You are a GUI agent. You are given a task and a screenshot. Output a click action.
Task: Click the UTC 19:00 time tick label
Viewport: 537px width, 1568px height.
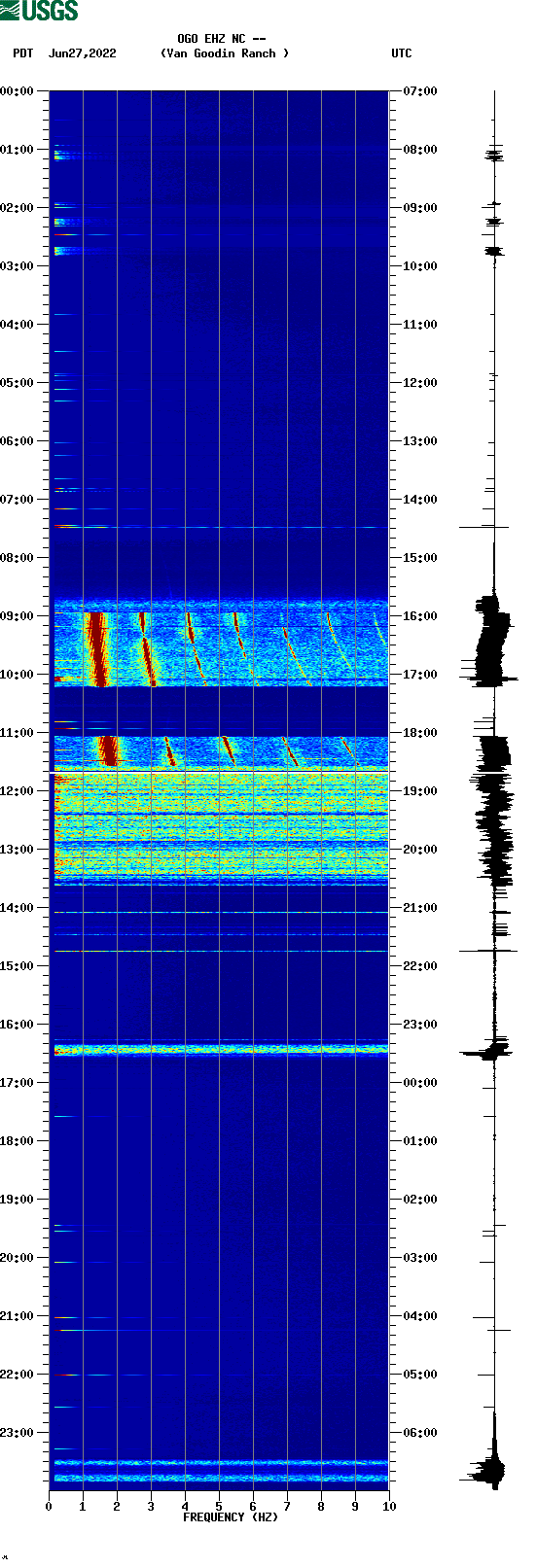coord(420,791)
